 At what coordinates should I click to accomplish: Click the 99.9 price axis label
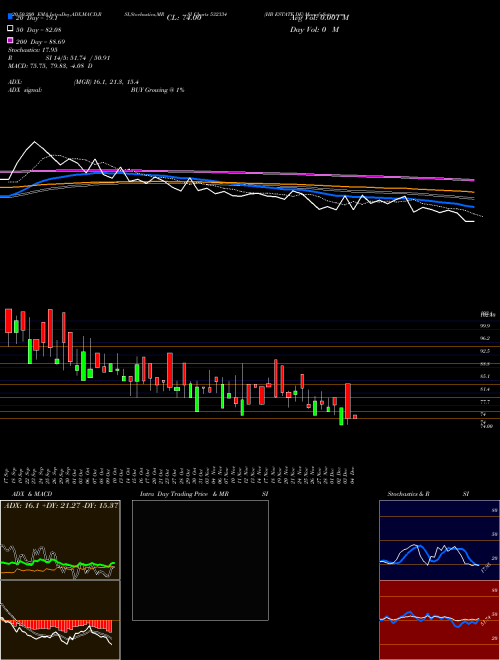[486, 325]
